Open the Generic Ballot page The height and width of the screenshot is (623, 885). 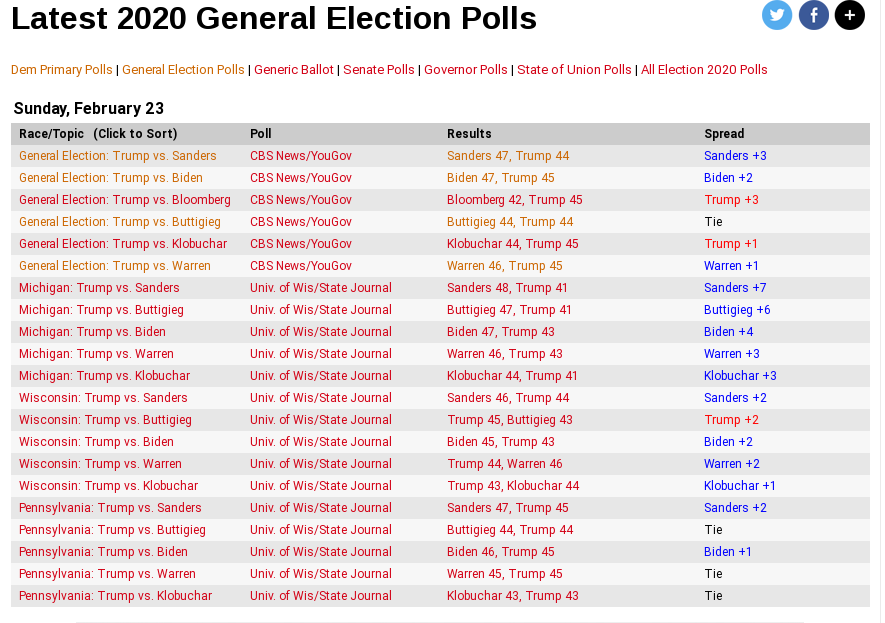(293, 69)
